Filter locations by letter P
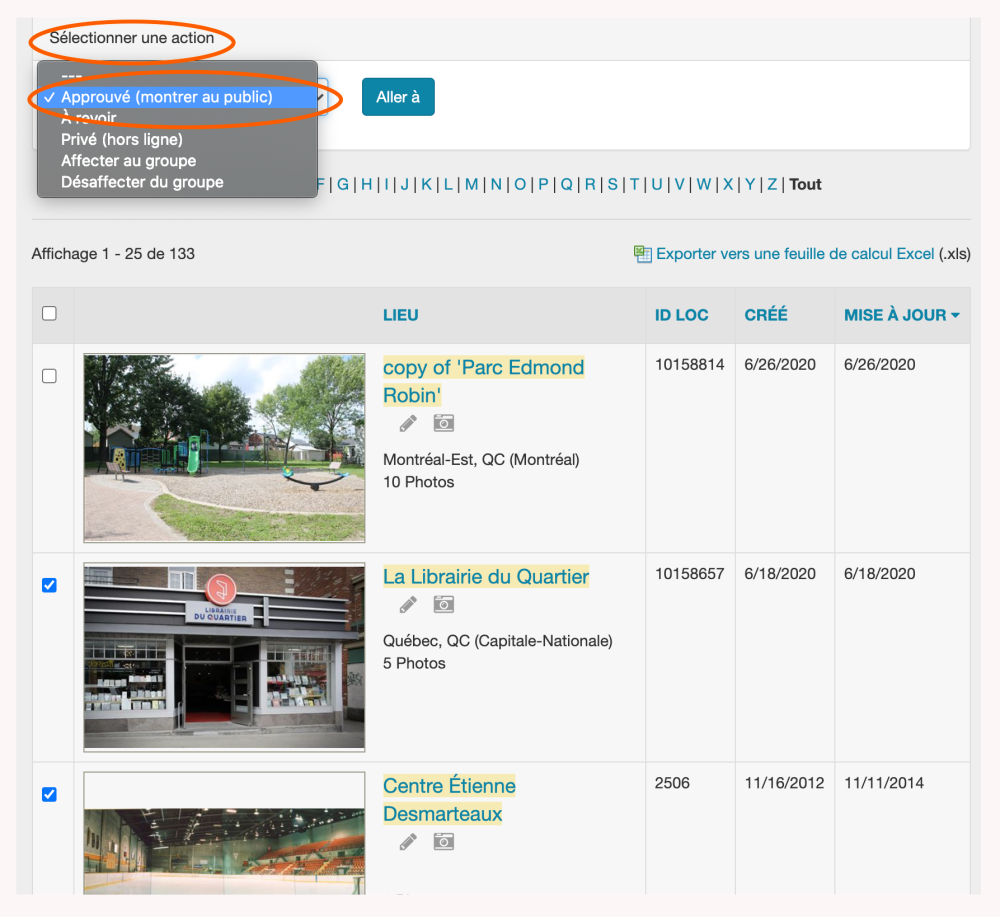This screenshot has width=1000, height=917. pyautogui.click(x=543, y=184)
